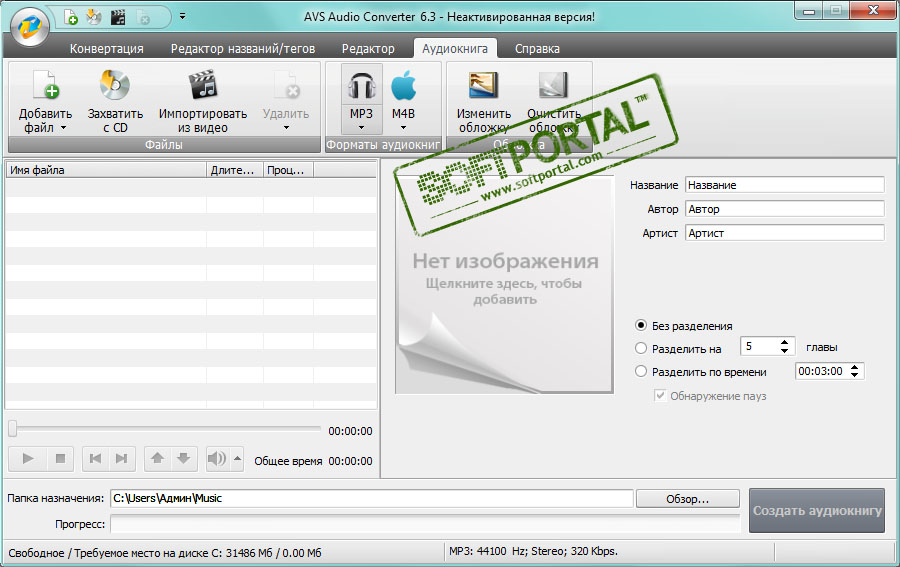Click Создать аудиокнигу button
Screen dimensions: 900x567
tap(817, 510)
